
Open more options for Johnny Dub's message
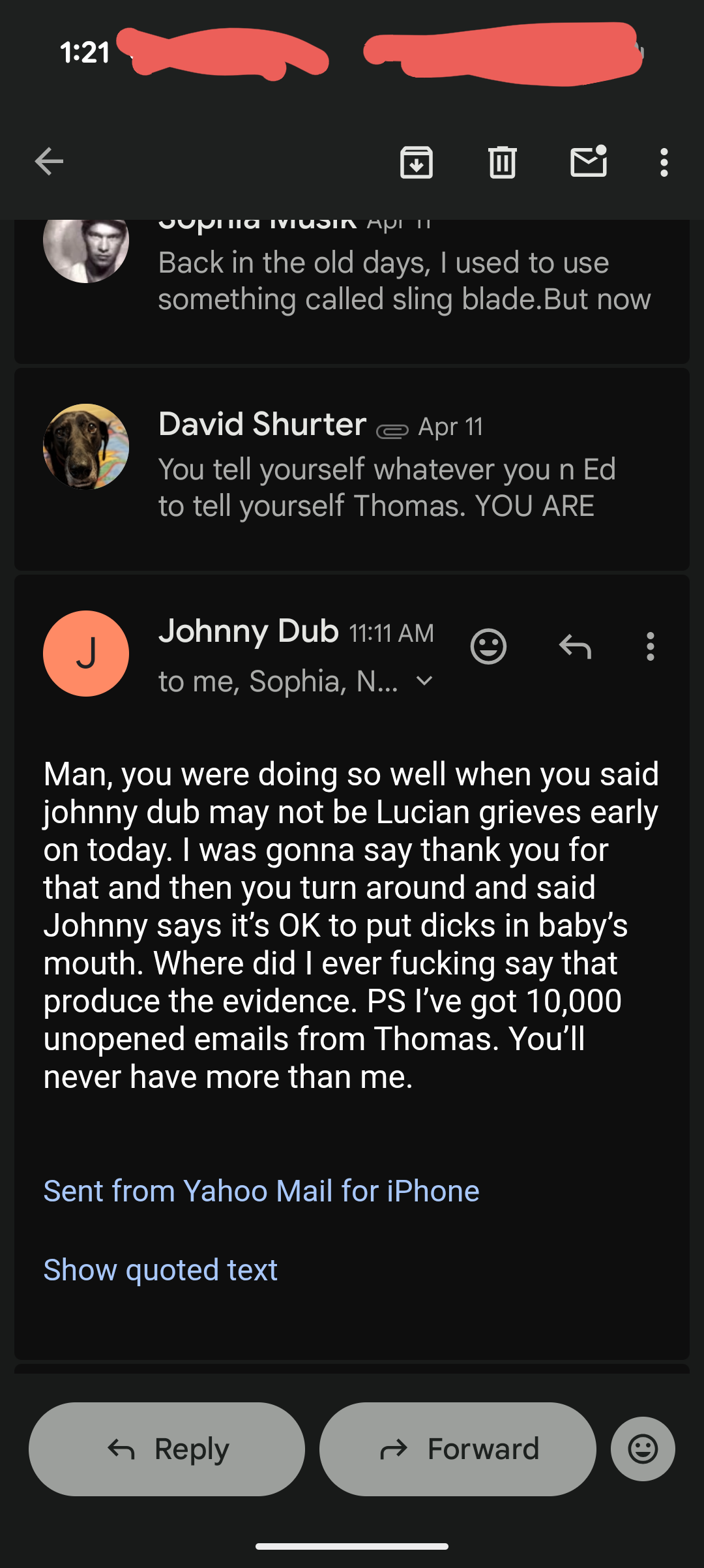[x=650, y=646]
